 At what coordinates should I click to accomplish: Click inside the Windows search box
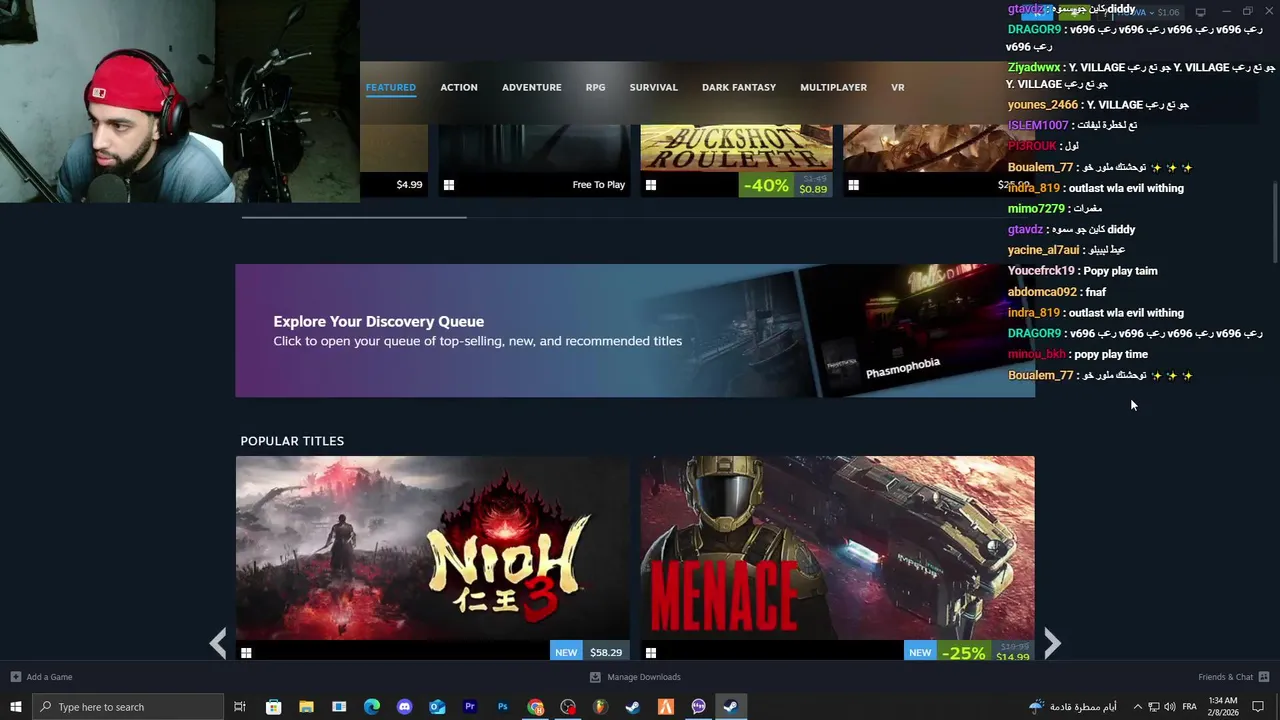pyautogui.click(x=128, y=707)
